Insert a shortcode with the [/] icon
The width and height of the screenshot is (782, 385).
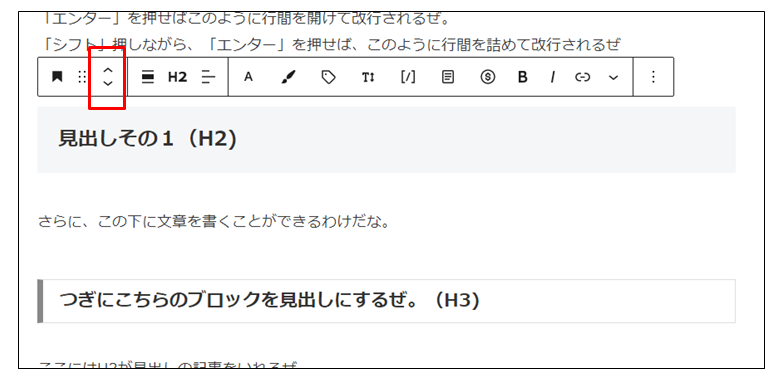(408, 77)
